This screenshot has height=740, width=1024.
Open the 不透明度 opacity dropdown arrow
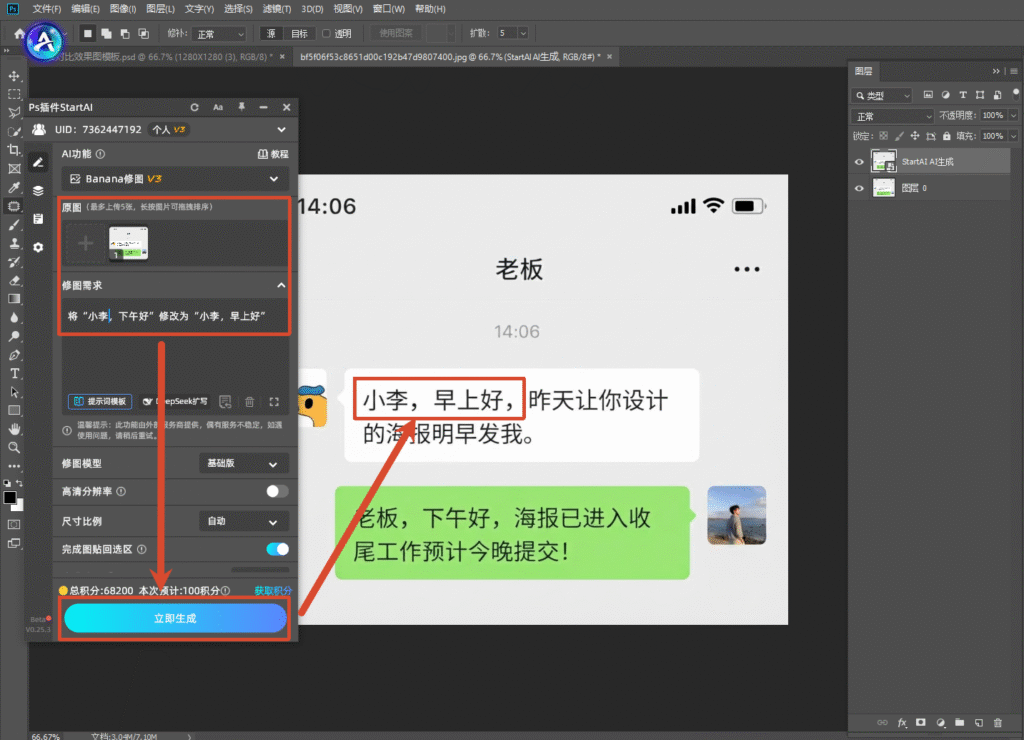click(1014, 116)
